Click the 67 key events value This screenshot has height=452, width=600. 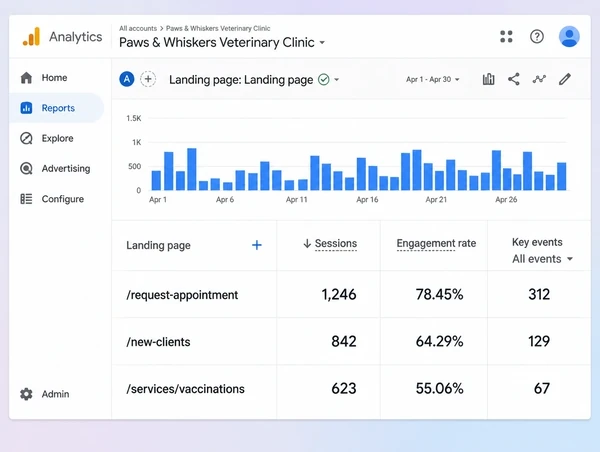coord(542,388)
